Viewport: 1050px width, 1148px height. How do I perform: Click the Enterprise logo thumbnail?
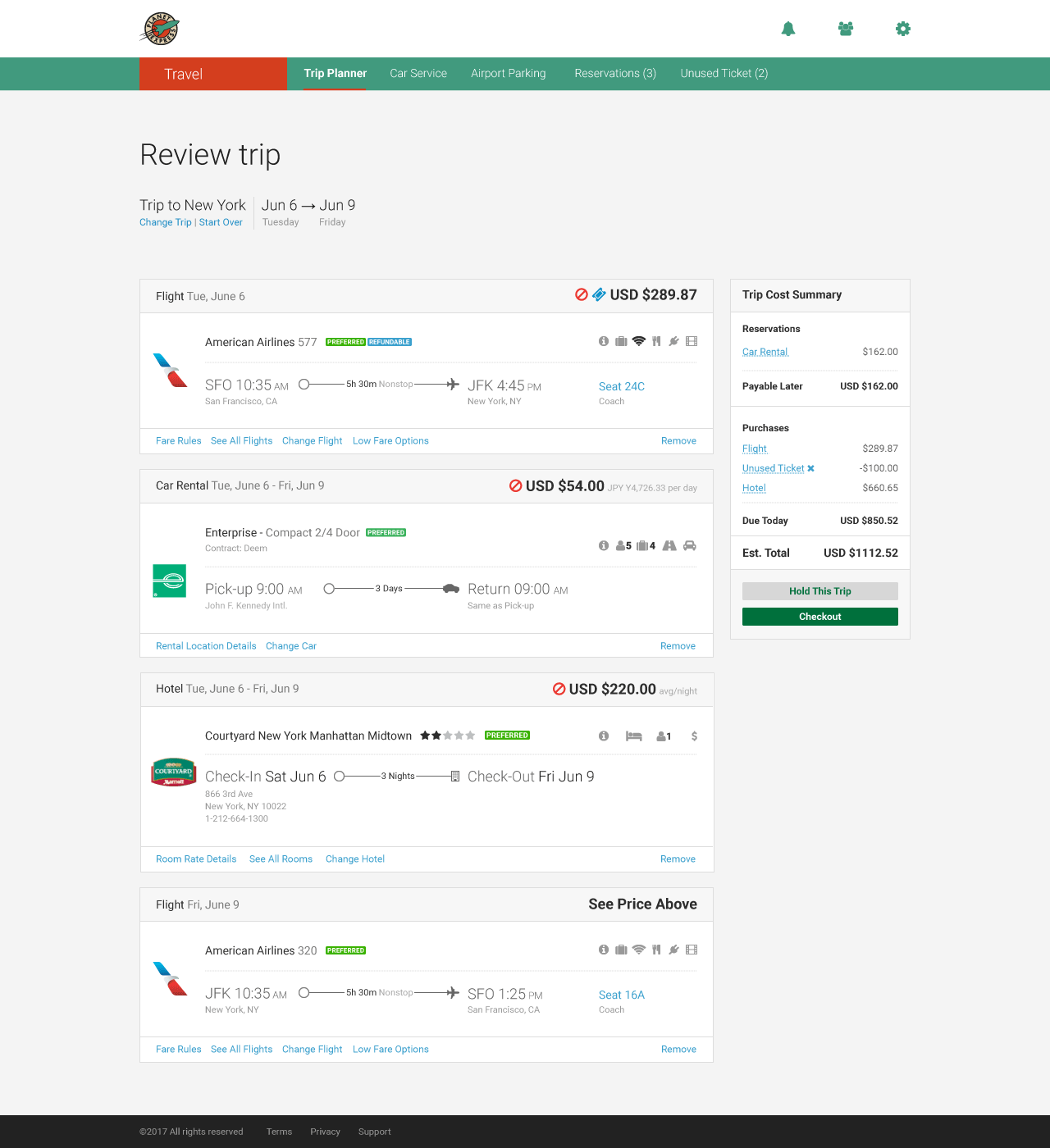[x=170, y=581]
